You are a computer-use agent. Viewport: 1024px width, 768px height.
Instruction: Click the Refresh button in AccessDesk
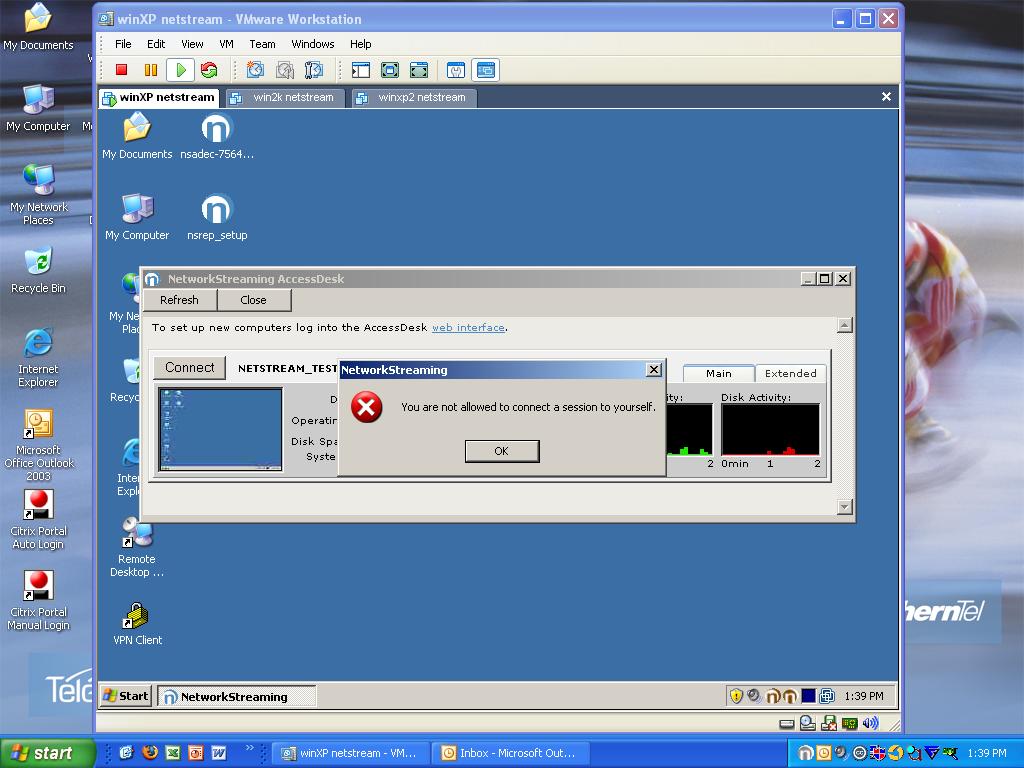[179, 300]
